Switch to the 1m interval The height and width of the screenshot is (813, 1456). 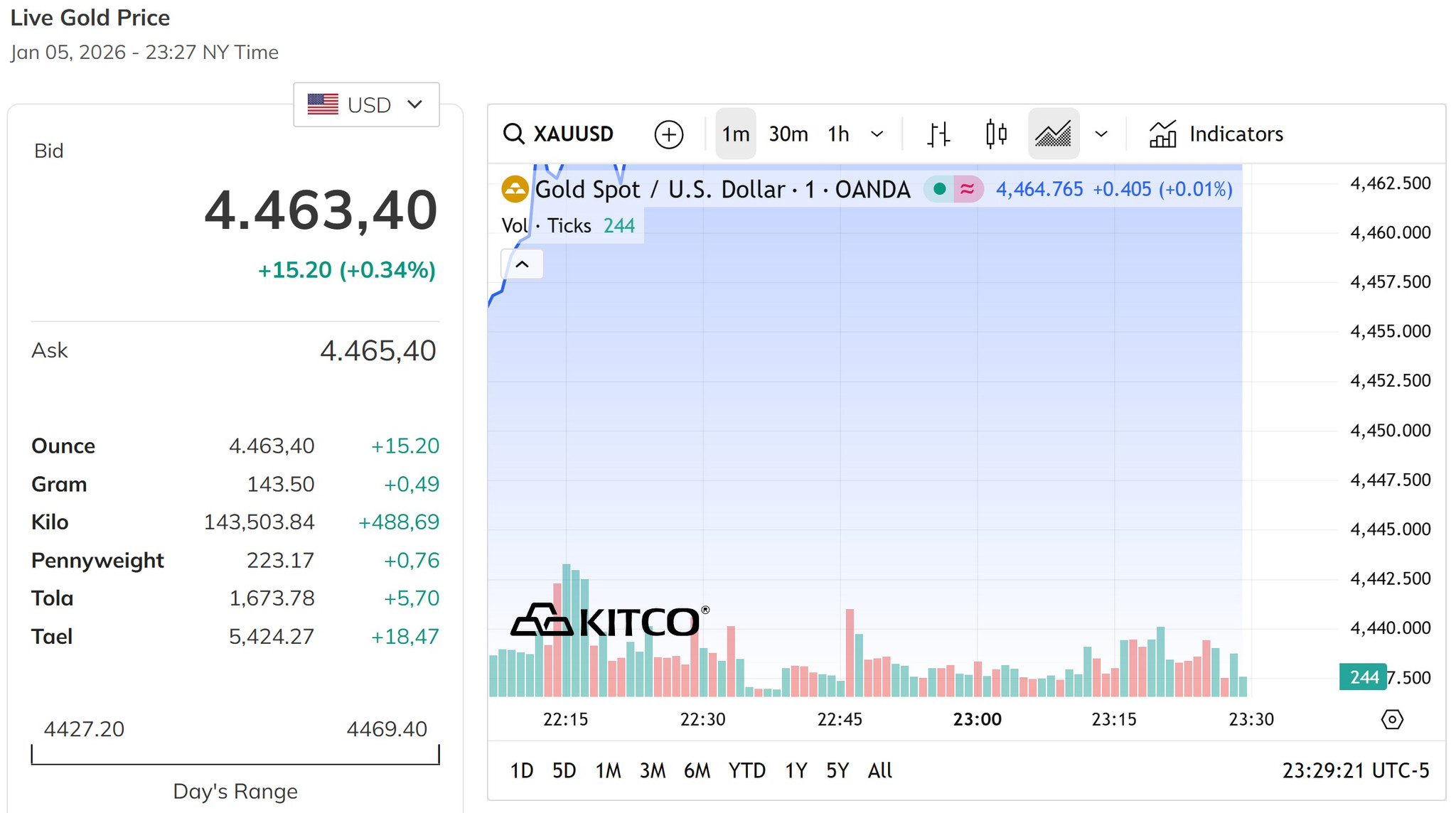tap(735, 134)
